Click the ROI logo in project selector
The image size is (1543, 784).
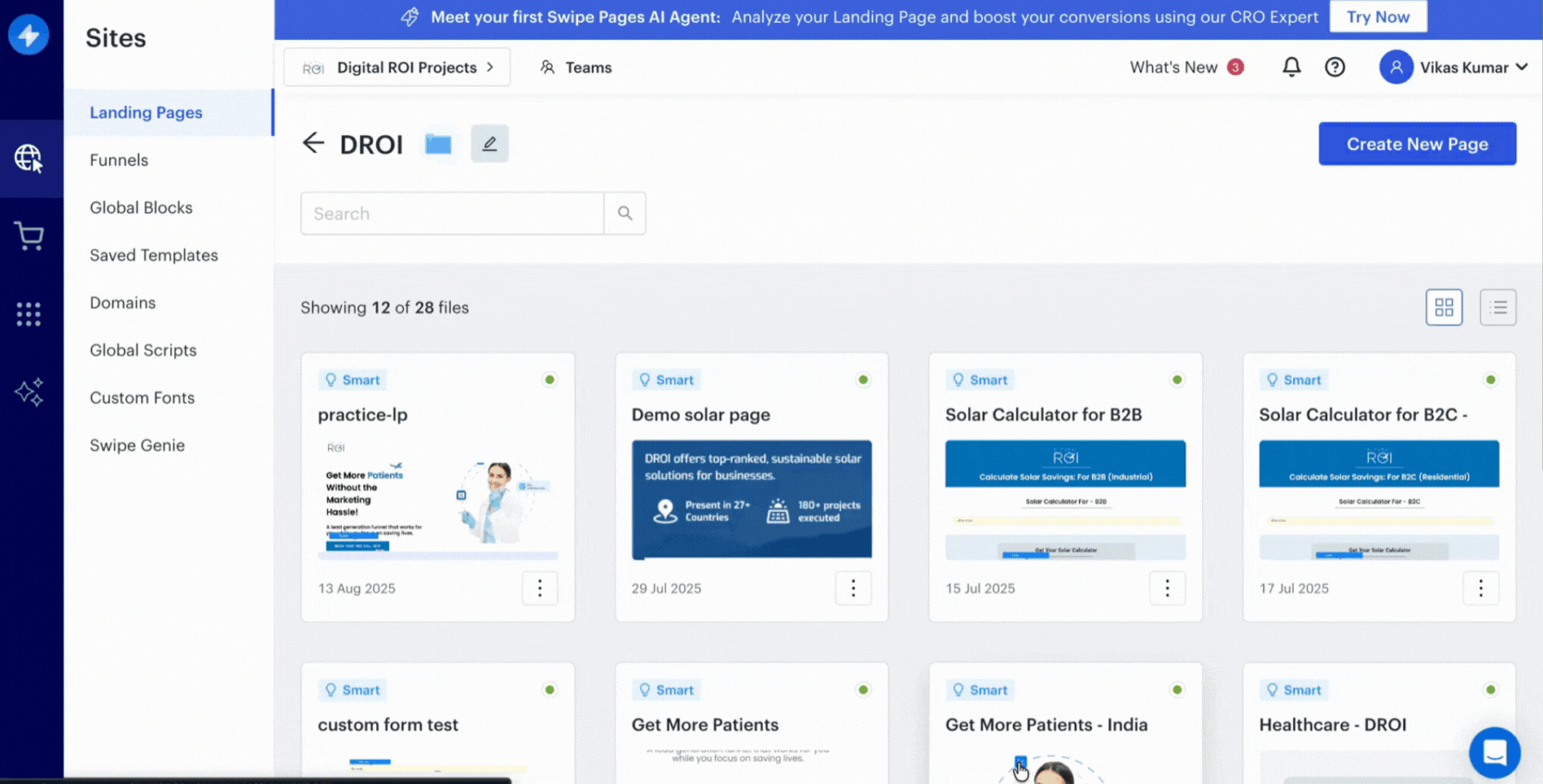(313, 68)
